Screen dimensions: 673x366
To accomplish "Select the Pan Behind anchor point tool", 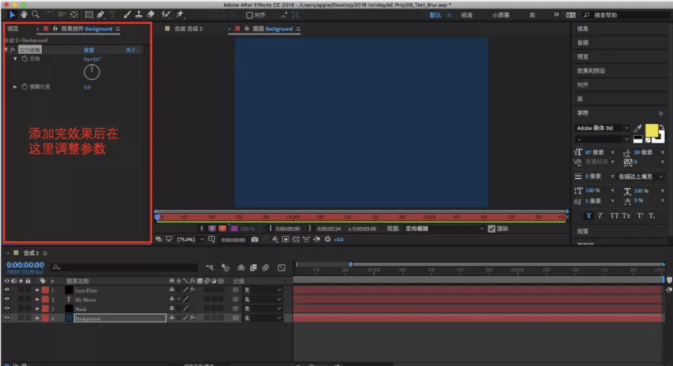I will click(74, 15).
